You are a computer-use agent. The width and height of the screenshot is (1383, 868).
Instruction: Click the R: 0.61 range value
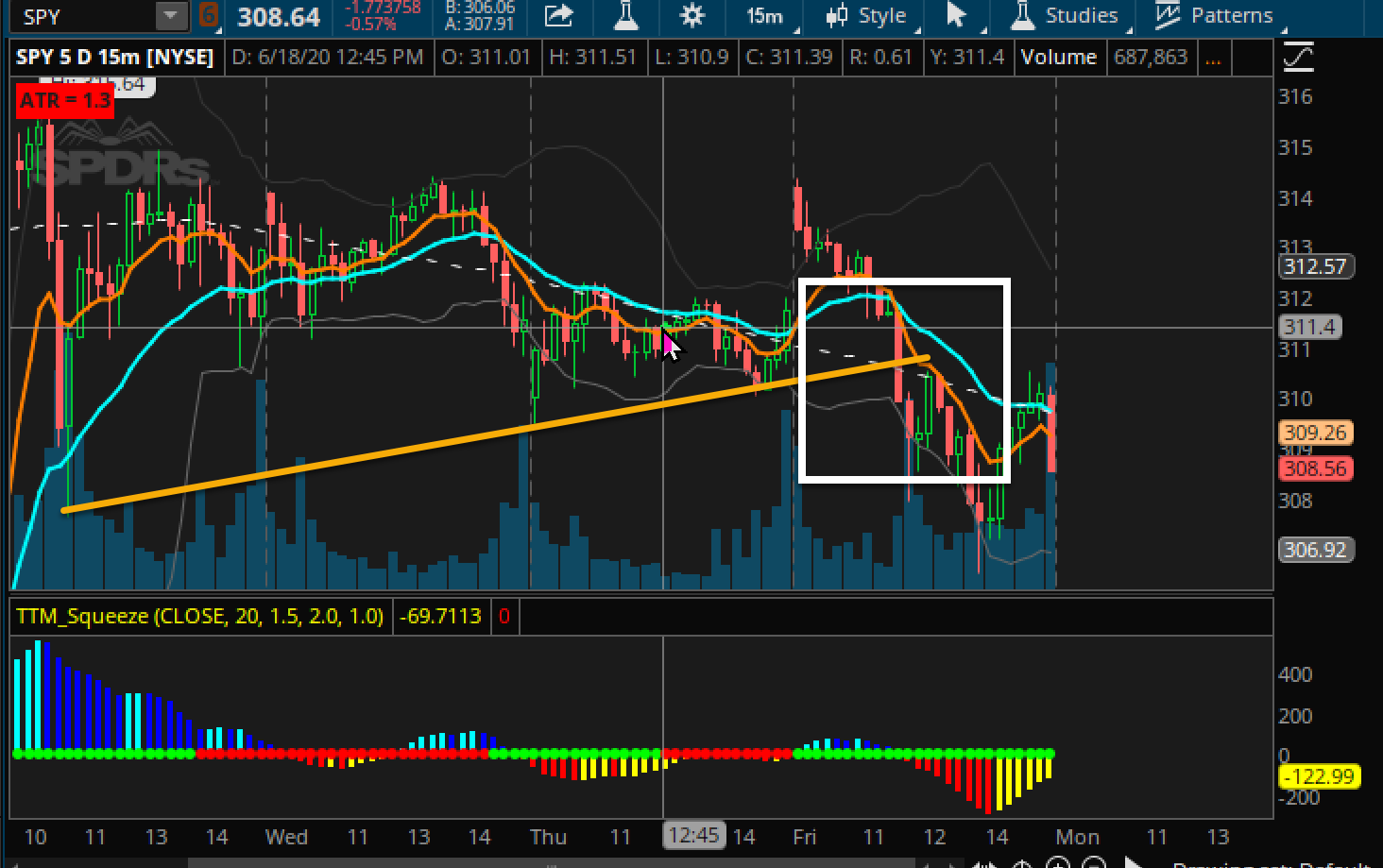coord(880,57)
